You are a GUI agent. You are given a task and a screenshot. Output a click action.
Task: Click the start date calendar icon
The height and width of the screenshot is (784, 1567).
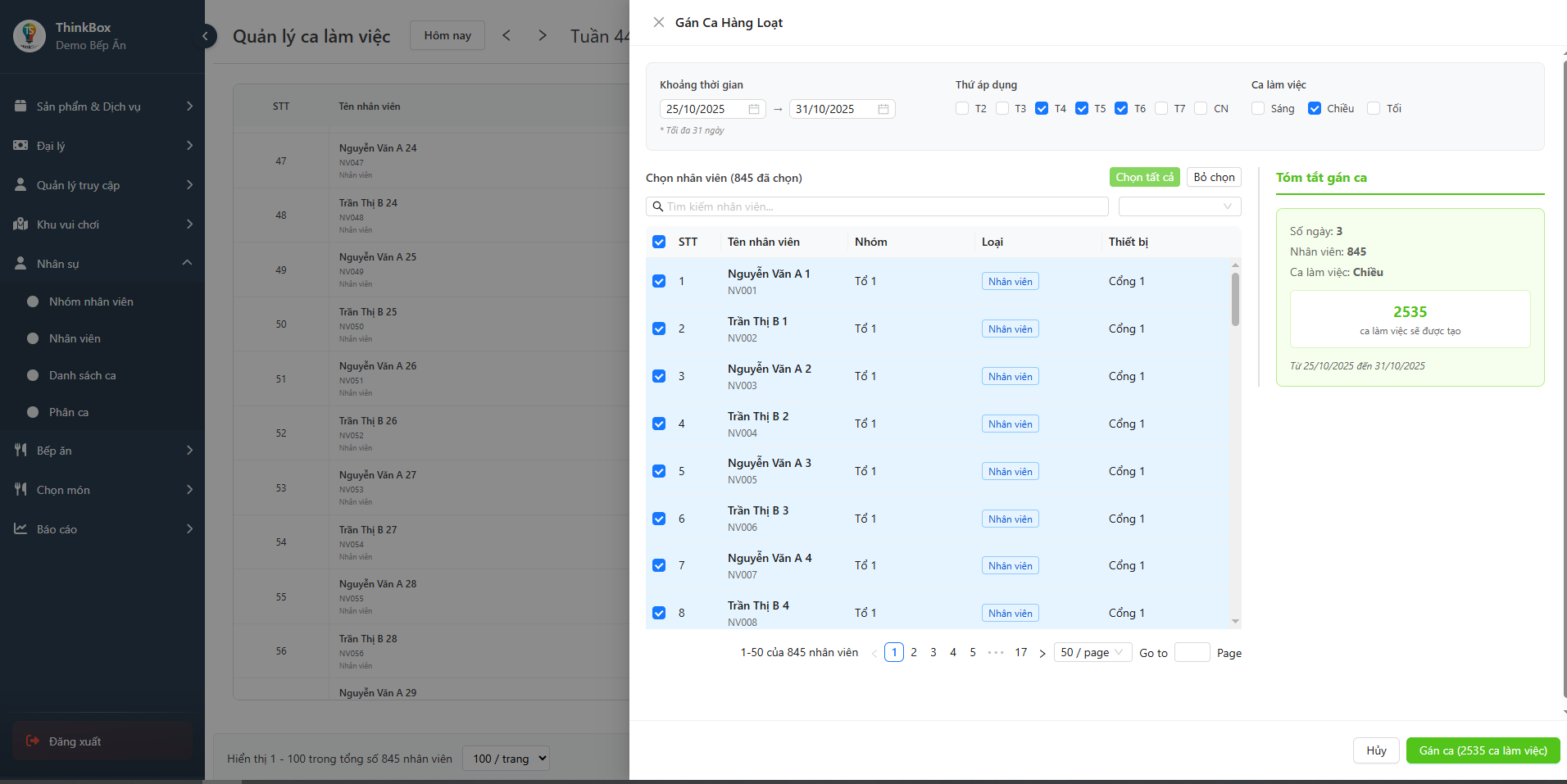click(753, 109)
